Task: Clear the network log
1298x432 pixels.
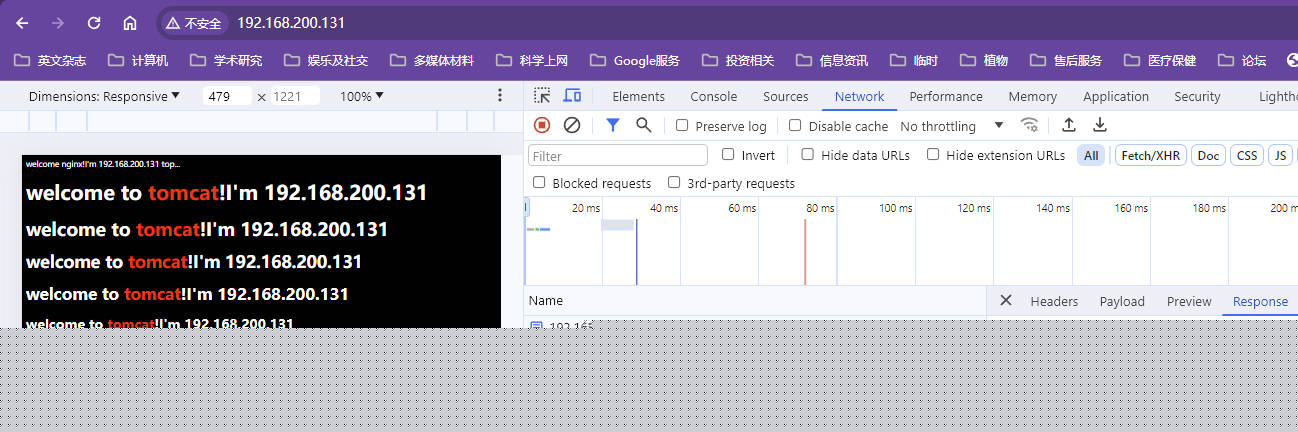Action: [572, 125]
